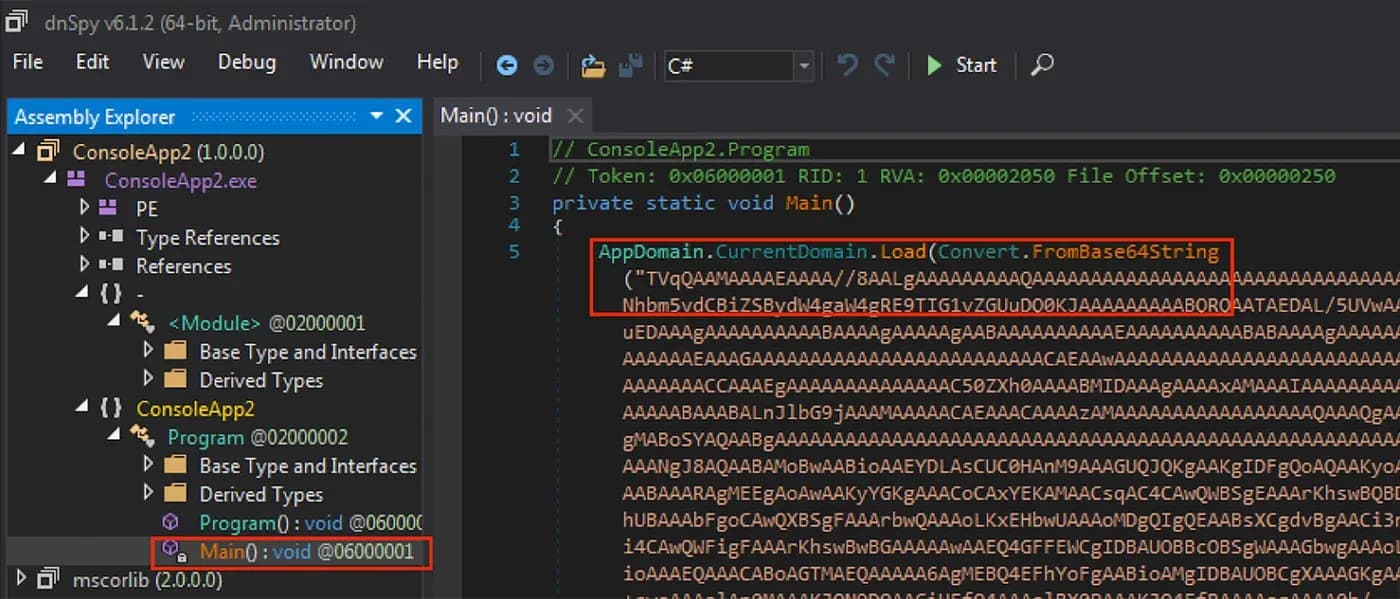Click the save all modules icon
This screenshot has width=1400, height=599.
630,64
